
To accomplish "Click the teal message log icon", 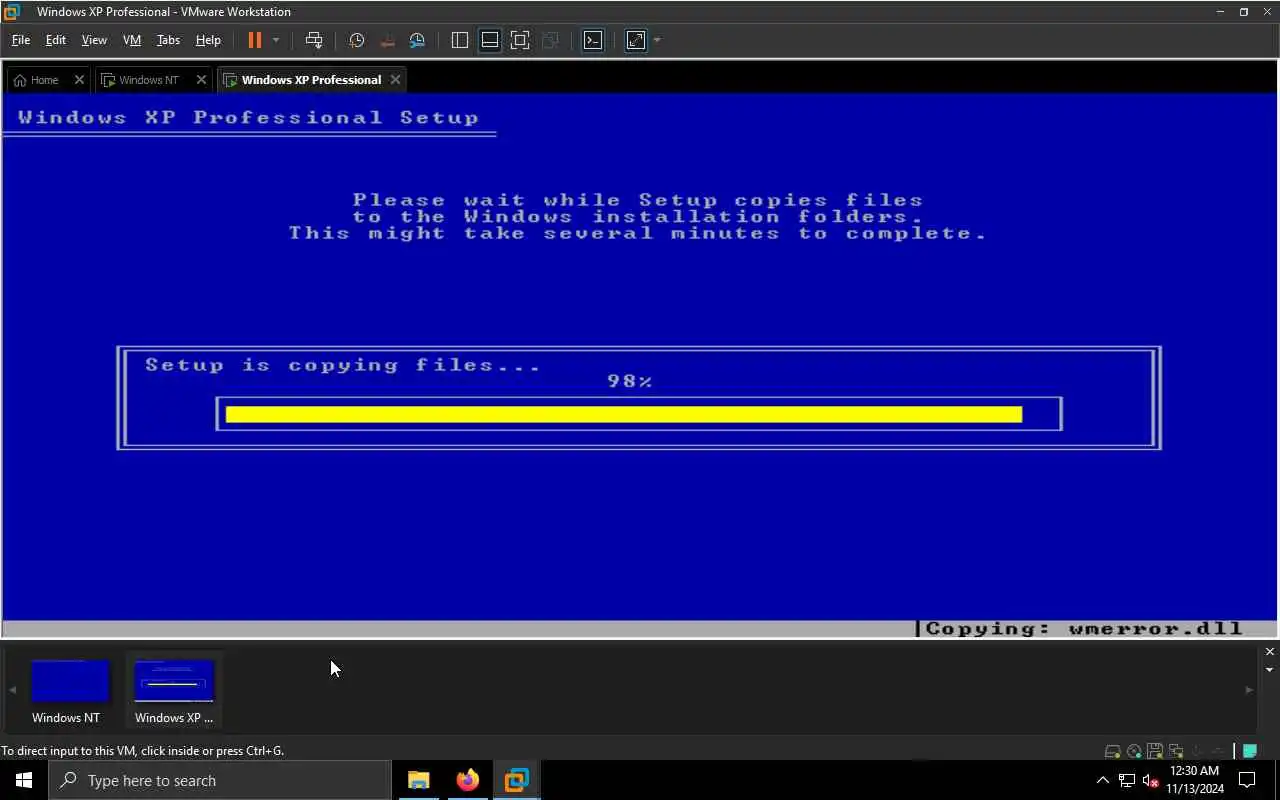I will point(1250,751).
